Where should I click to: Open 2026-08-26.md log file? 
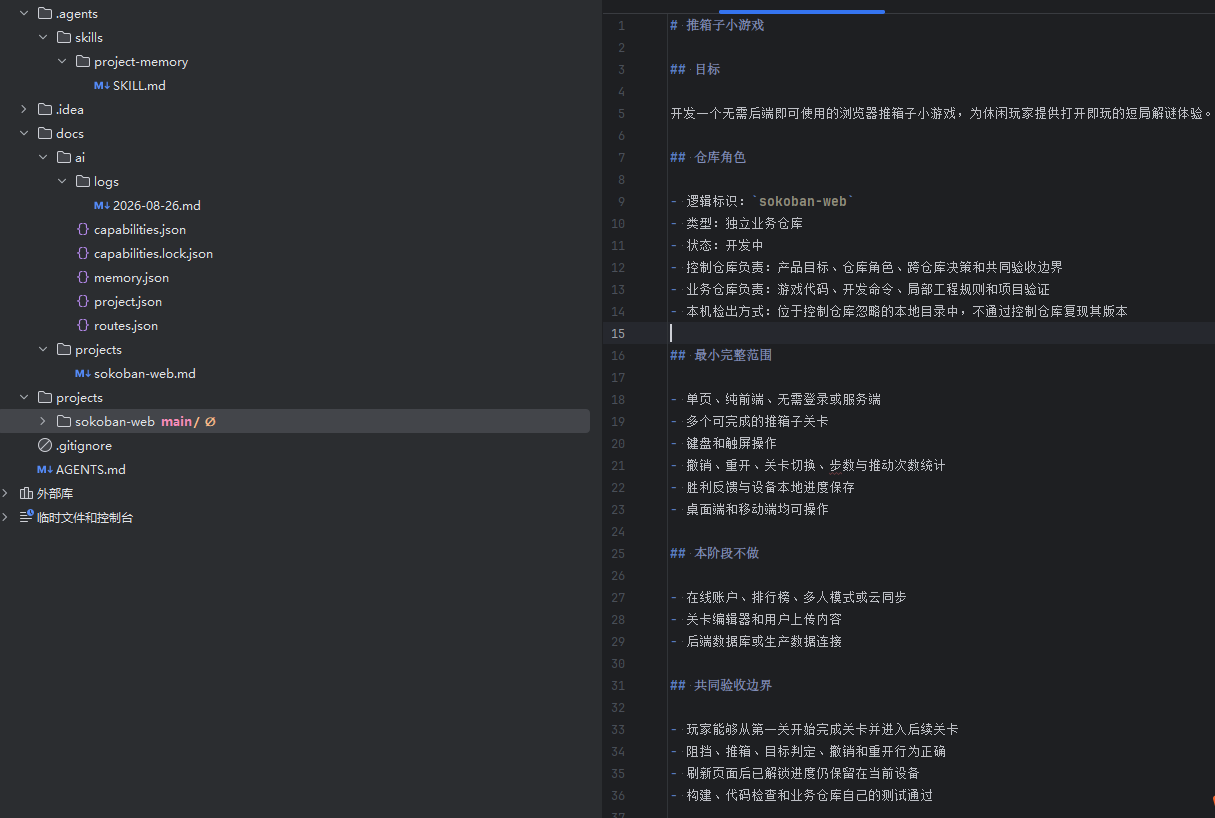[x=157, y=205]
